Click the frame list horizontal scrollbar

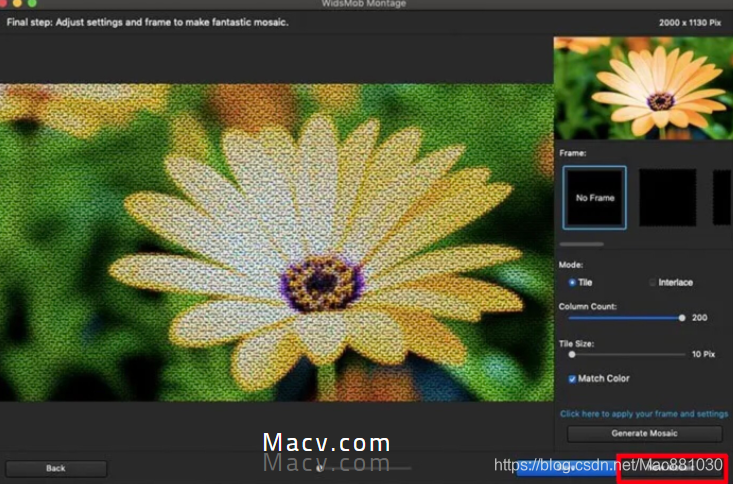[582, 244]
